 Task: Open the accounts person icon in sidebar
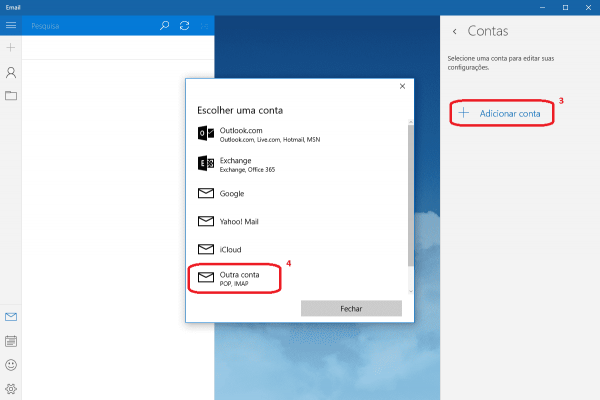(11, 72)
